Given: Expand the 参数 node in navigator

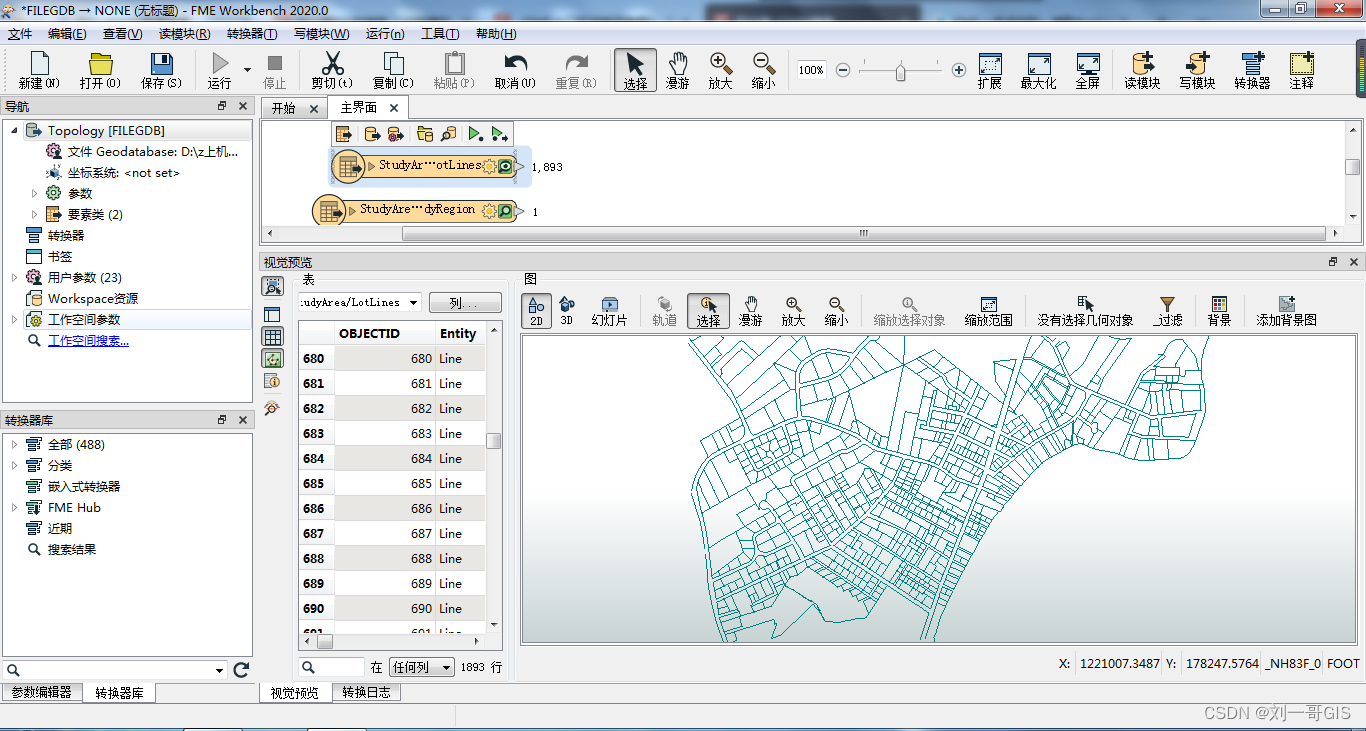Looking at the screenshot, I should pyautogui.click(x=35, y=193).
